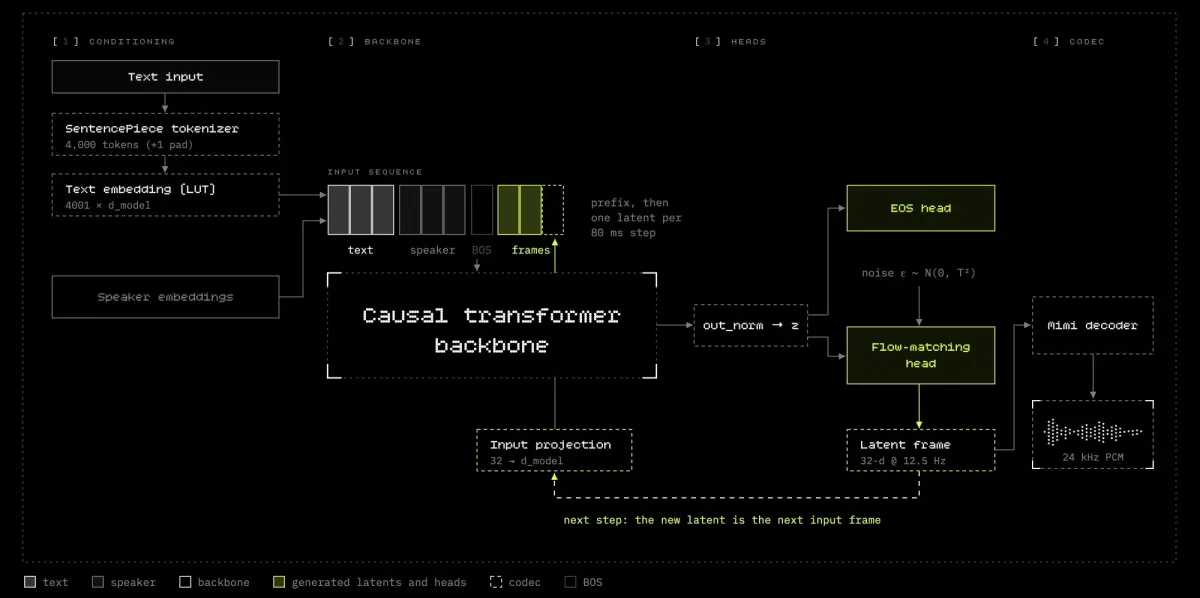Screen dimensions: 1200x598
Task: Select the text legend swatch
Action: 30,582
